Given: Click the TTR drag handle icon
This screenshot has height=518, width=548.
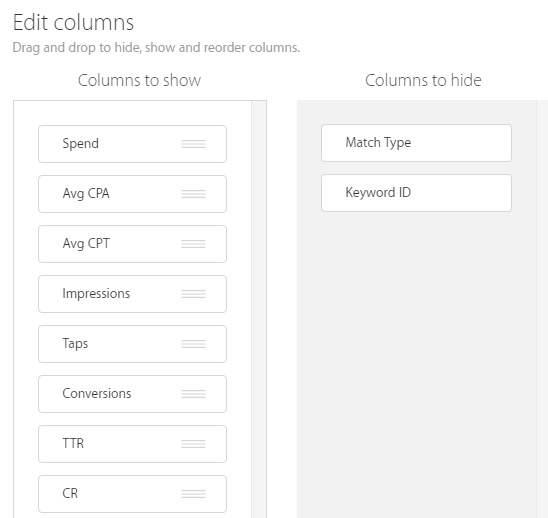Looking at the screenshot, I should (193, 444).
